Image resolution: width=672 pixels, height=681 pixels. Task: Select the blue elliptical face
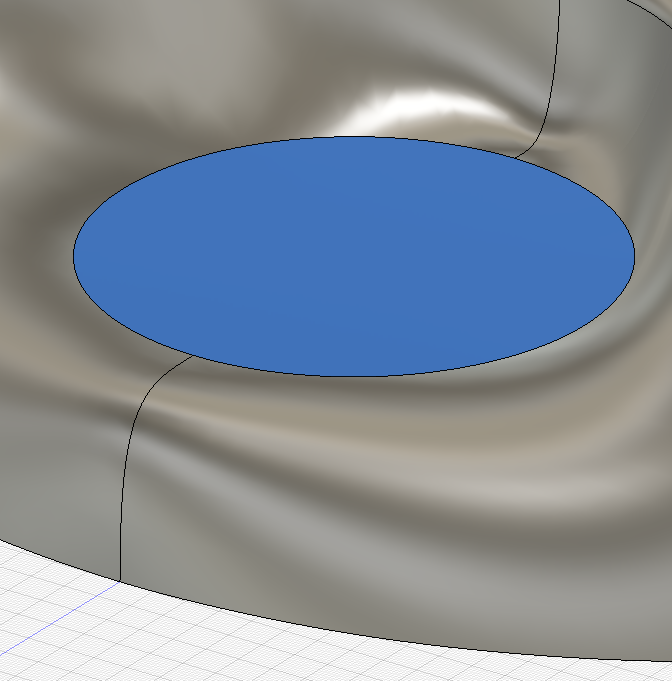[x=354, y=256]
